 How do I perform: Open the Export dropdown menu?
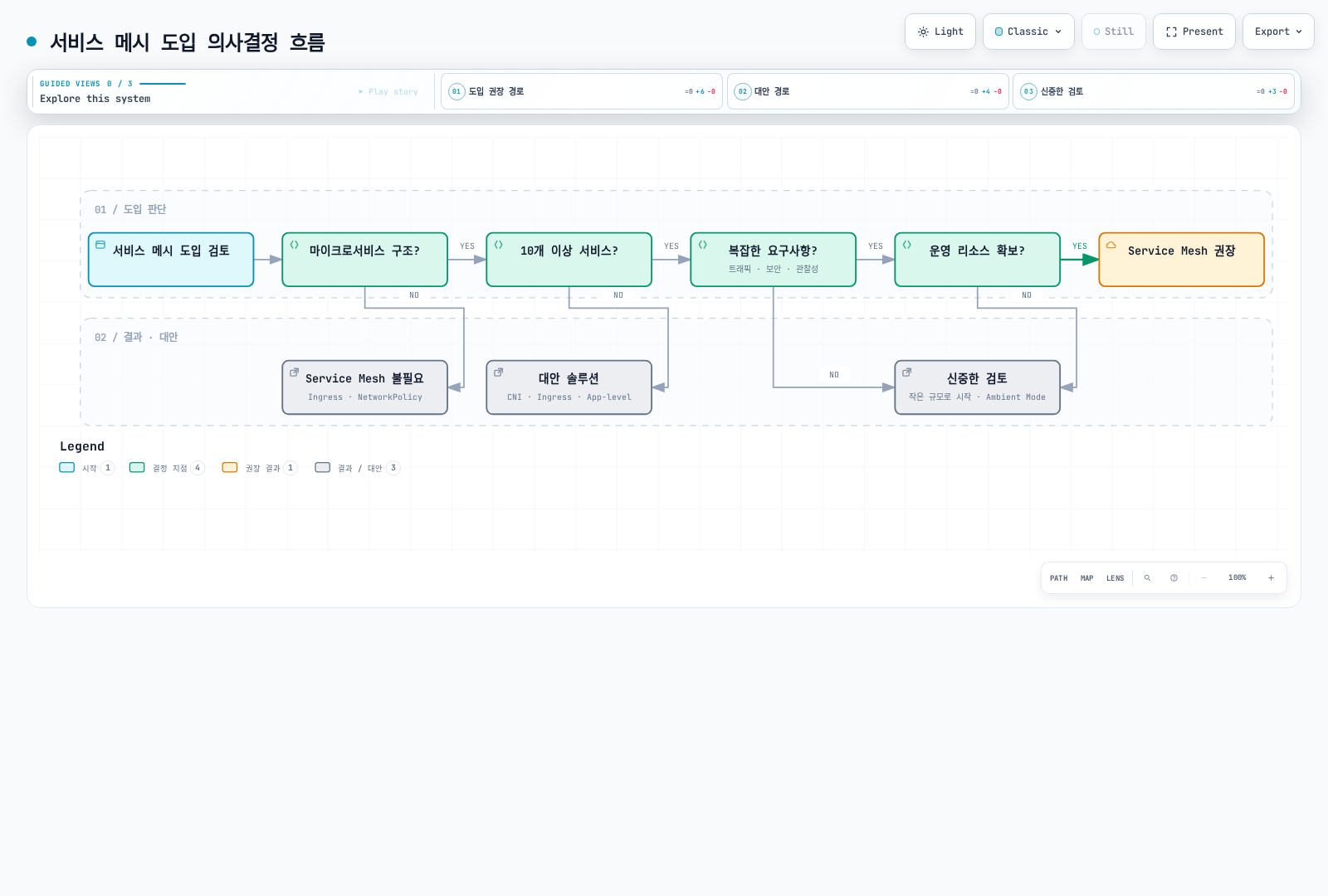1278,32
